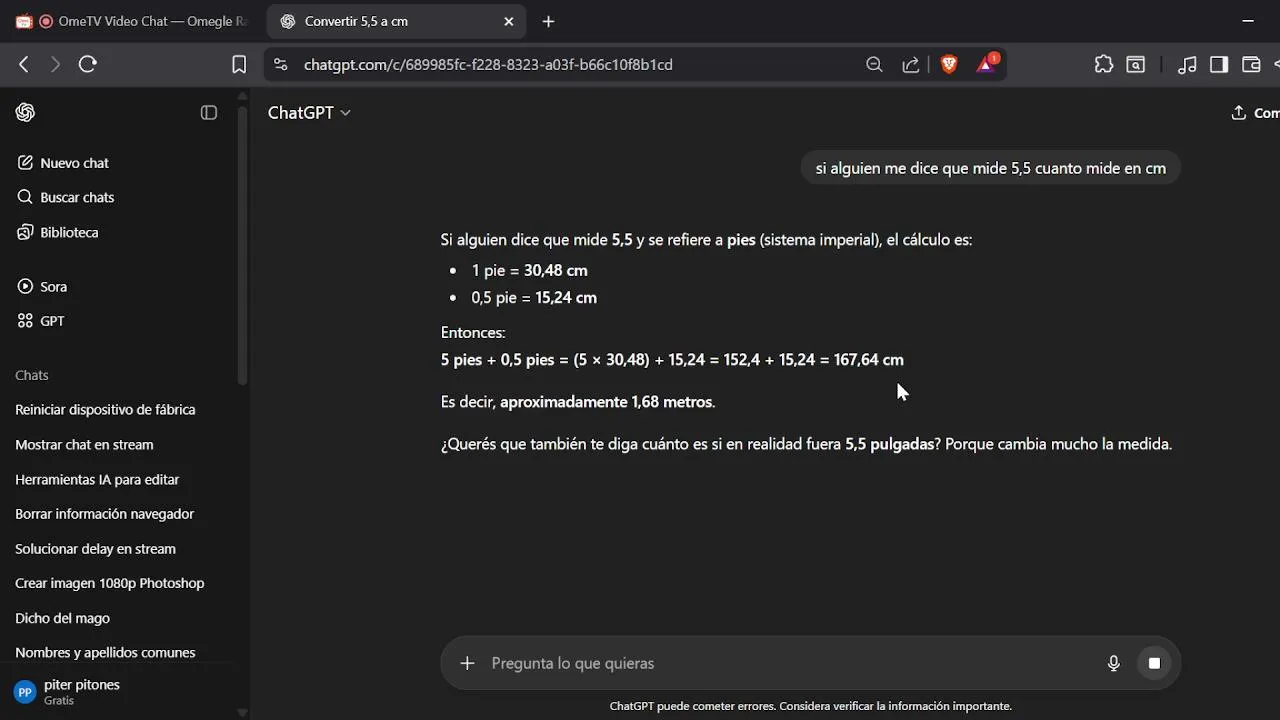1280x720 pixels.
Task: Reload the page with refresh icon
Action: click(88, 64)
